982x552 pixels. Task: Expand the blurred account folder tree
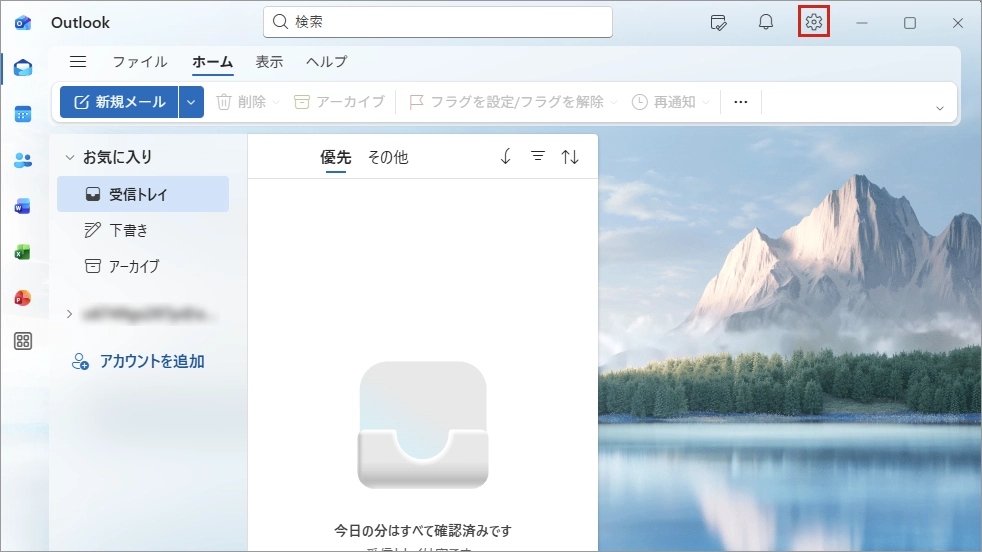click(x=69, y=314)
